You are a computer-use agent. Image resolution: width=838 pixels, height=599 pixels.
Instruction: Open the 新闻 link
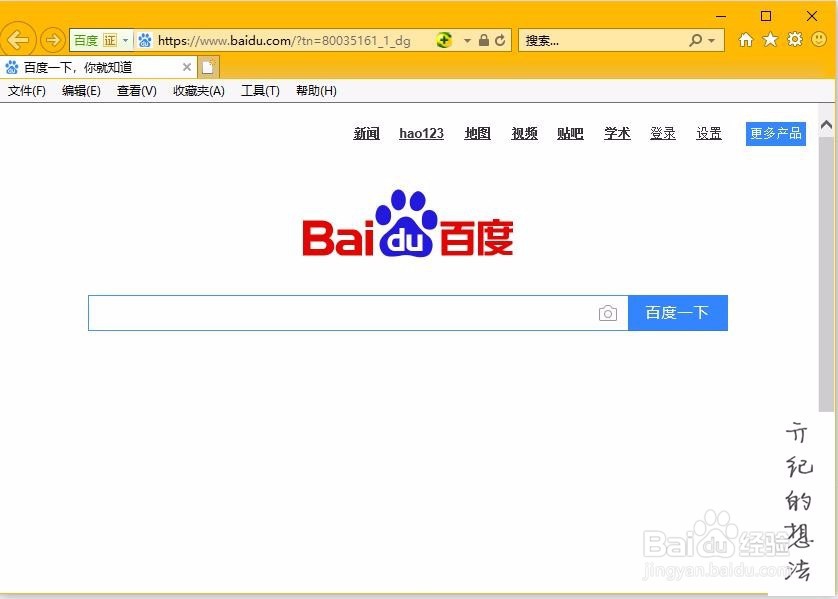pos(367,133)
